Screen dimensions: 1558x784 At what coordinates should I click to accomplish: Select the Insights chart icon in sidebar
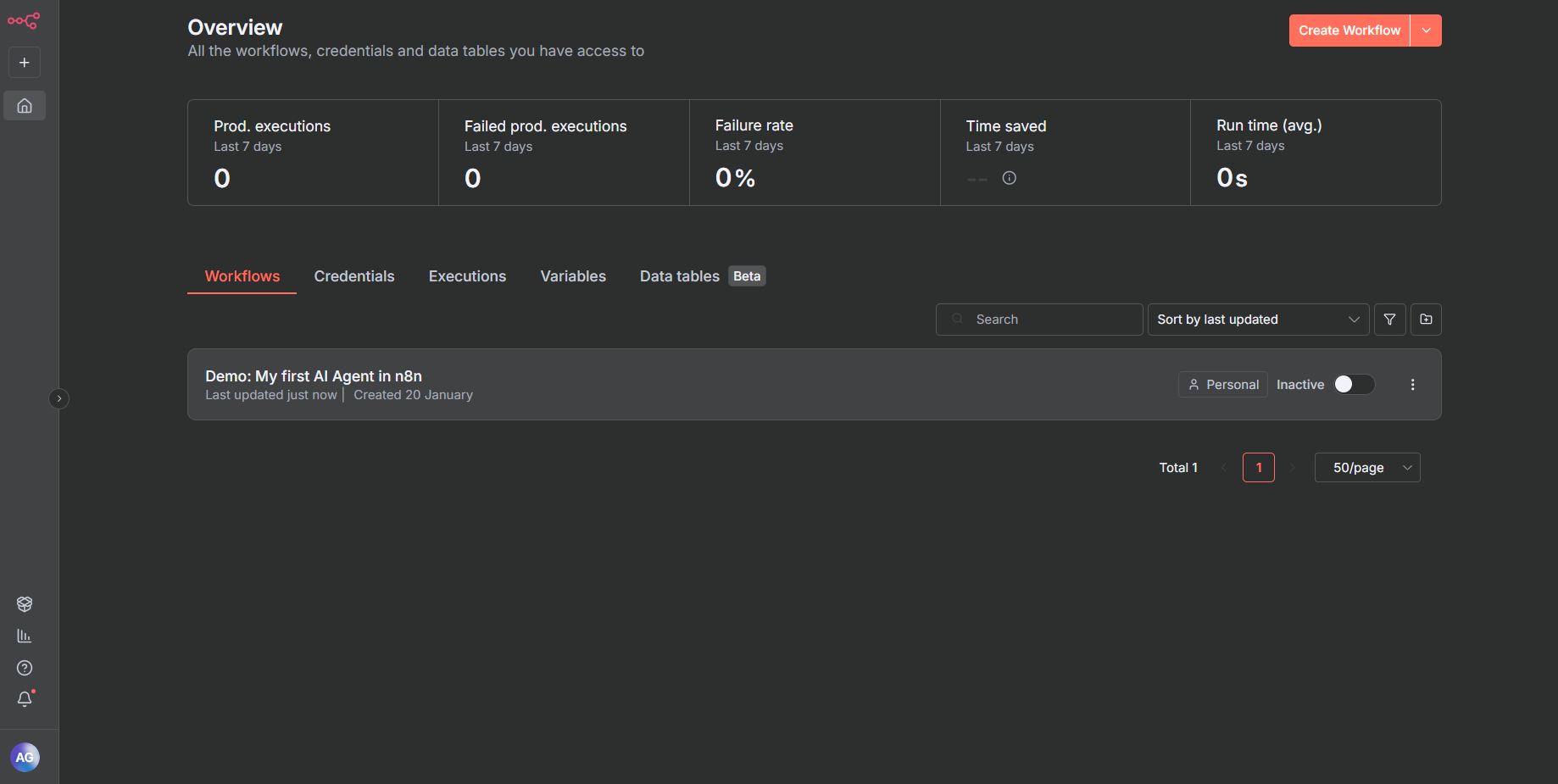coord(24,636)
